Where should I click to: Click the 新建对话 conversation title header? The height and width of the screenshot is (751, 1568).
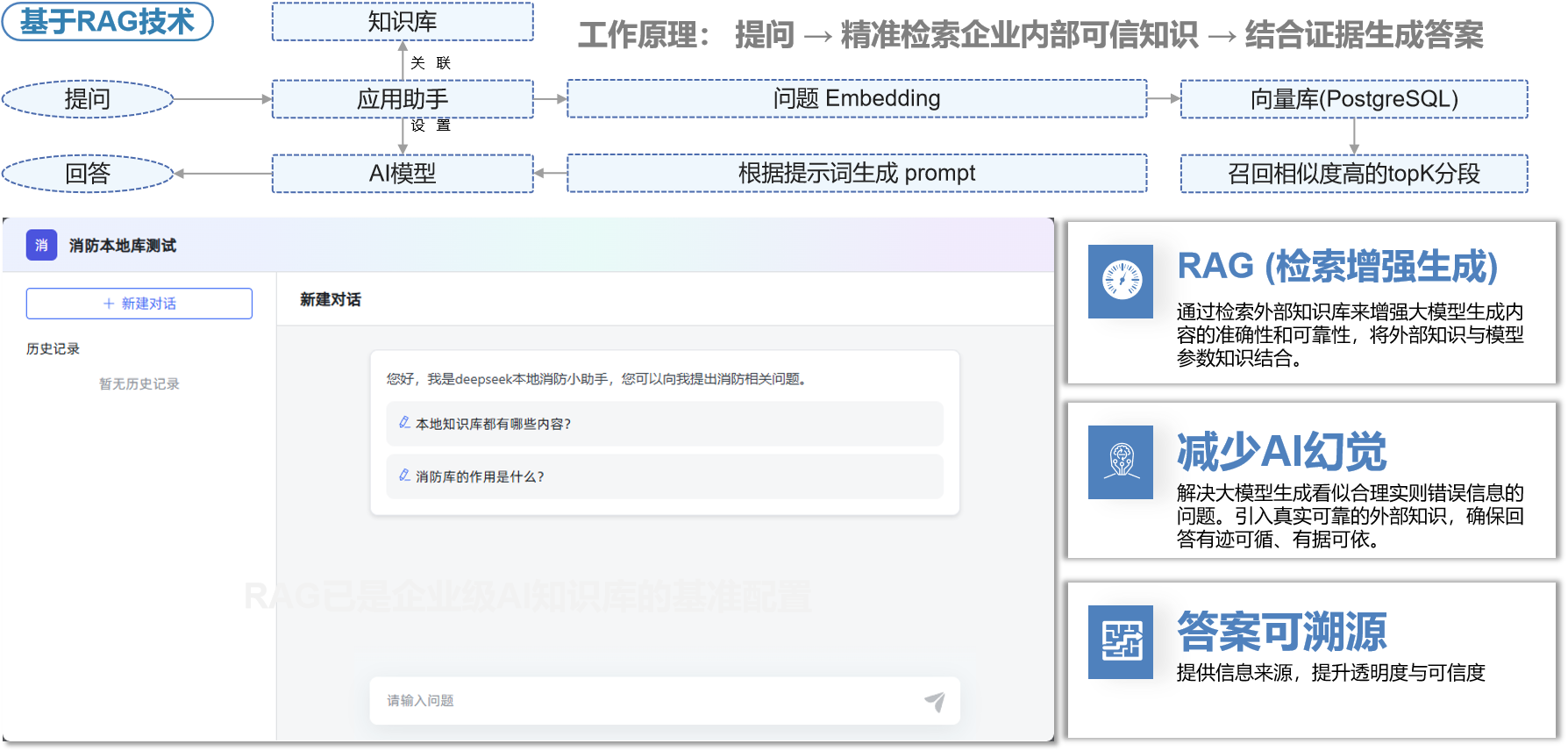pyautogui.click(x=331, y=299)
